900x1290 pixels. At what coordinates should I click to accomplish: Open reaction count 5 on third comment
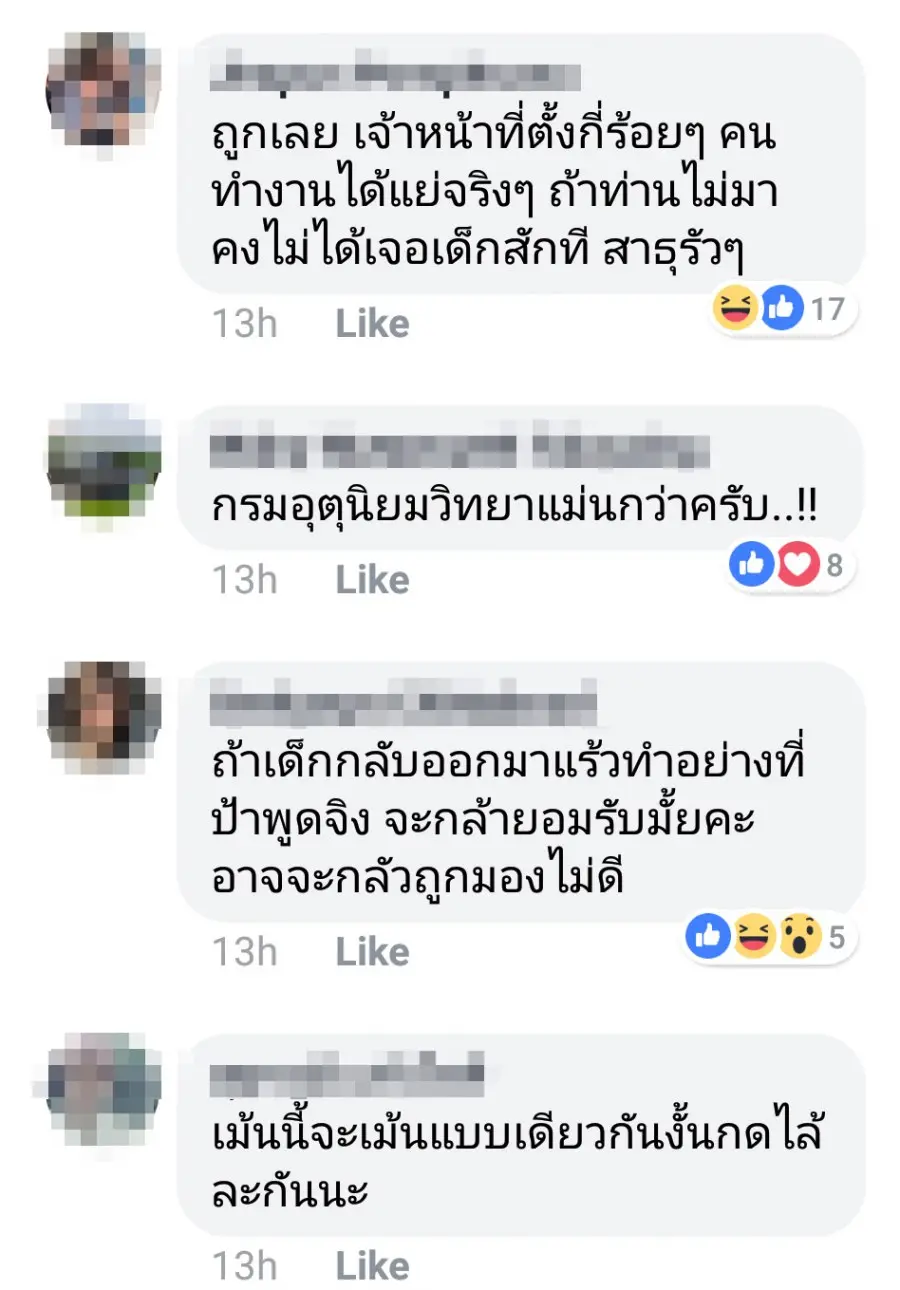click(x=837, y=939)
